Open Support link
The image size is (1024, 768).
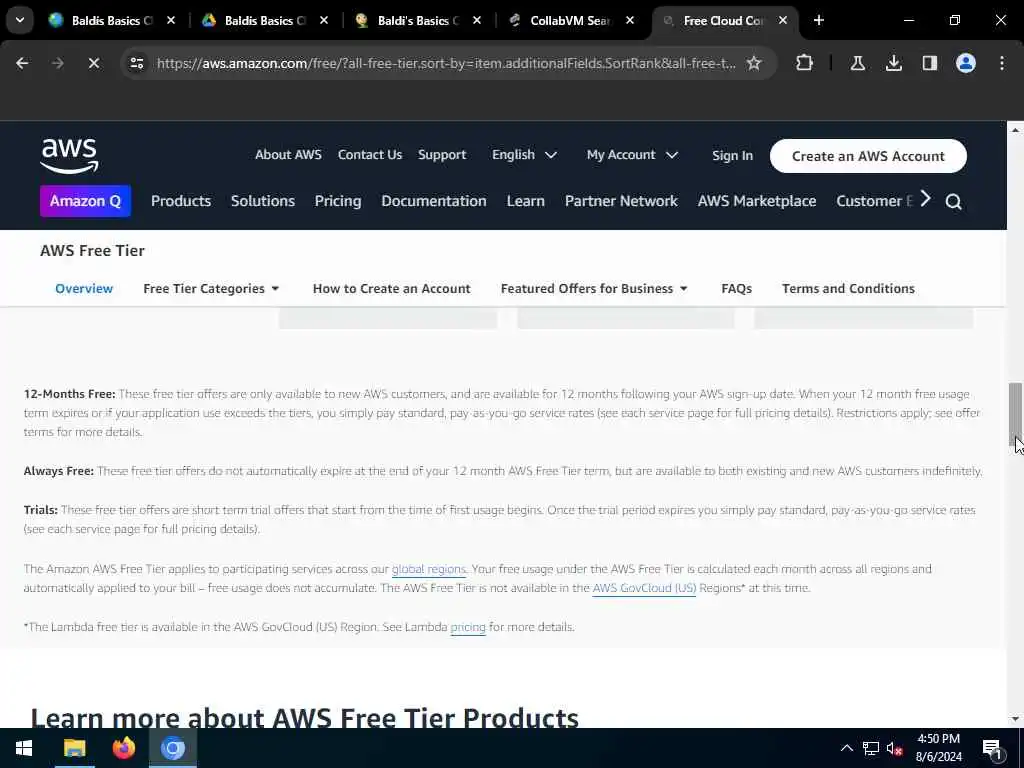tap(442, 155)
